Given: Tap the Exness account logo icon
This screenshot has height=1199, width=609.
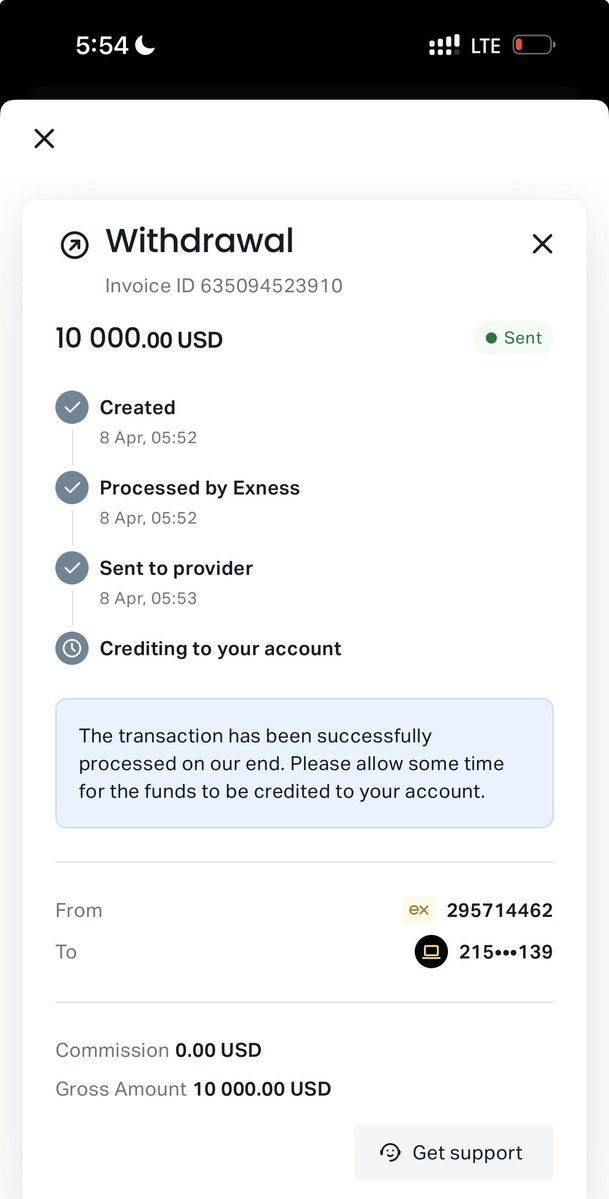Looking at the screenshot, I should tap(419, 910).
